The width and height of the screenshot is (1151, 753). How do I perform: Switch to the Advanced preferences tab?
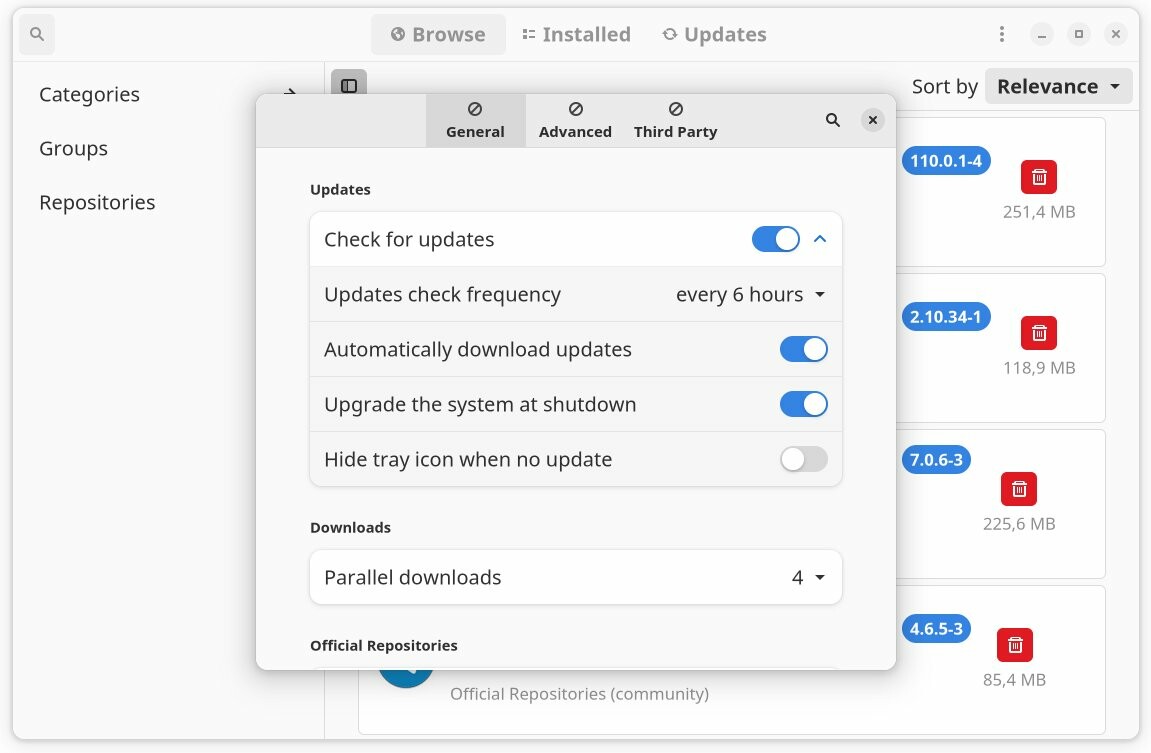[575, 120]
